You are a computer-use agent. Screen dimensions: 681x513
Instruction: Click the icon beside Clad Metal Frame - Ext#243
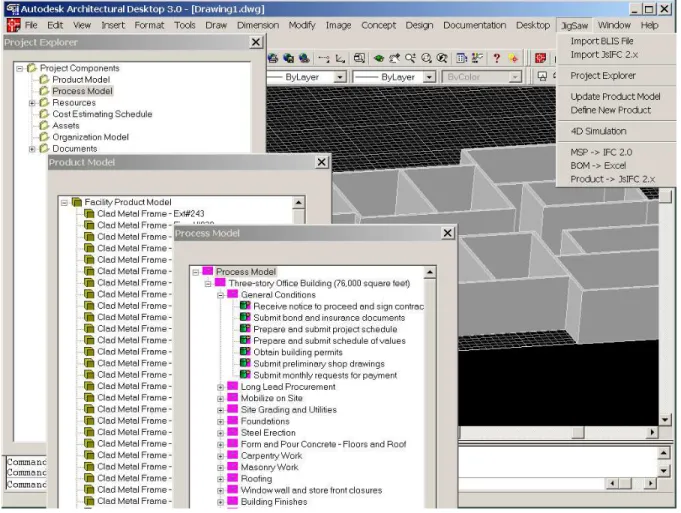point(89,214)
